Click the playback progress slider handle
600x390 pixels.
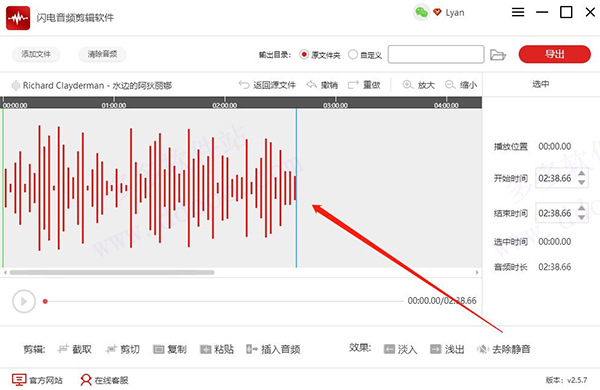point(45,301)
